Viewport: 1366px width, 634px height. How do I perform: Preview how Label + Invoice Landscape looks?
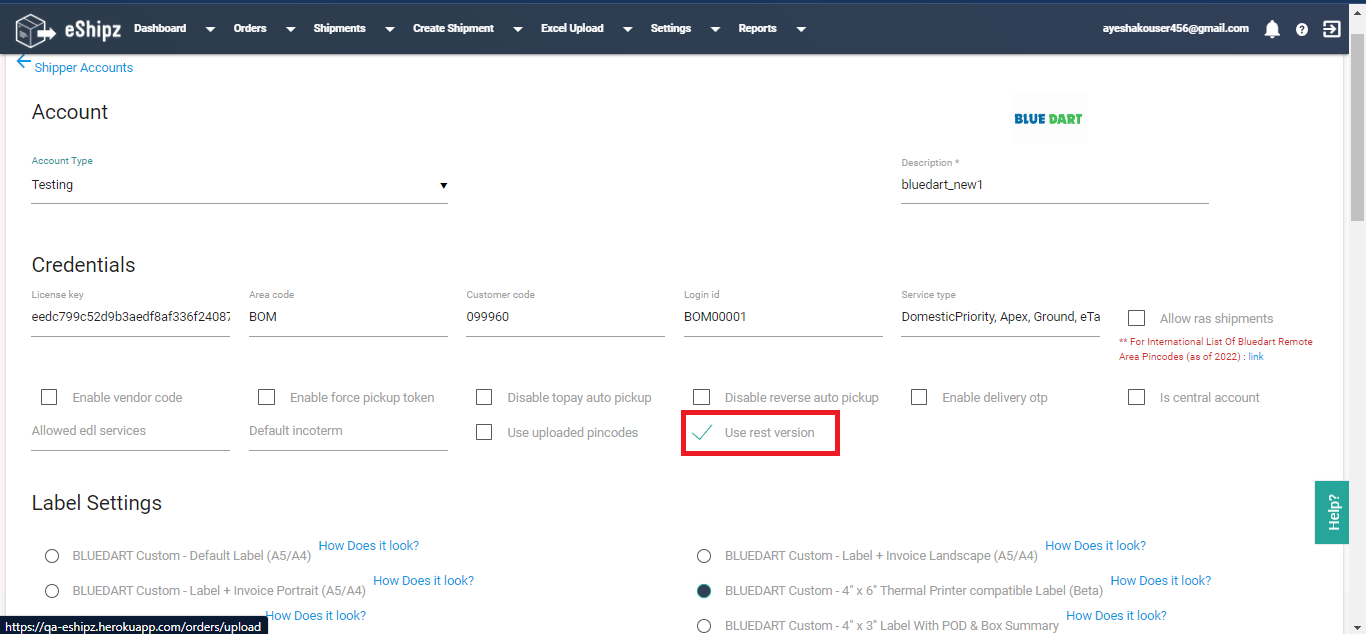[x=1095, y=546]
